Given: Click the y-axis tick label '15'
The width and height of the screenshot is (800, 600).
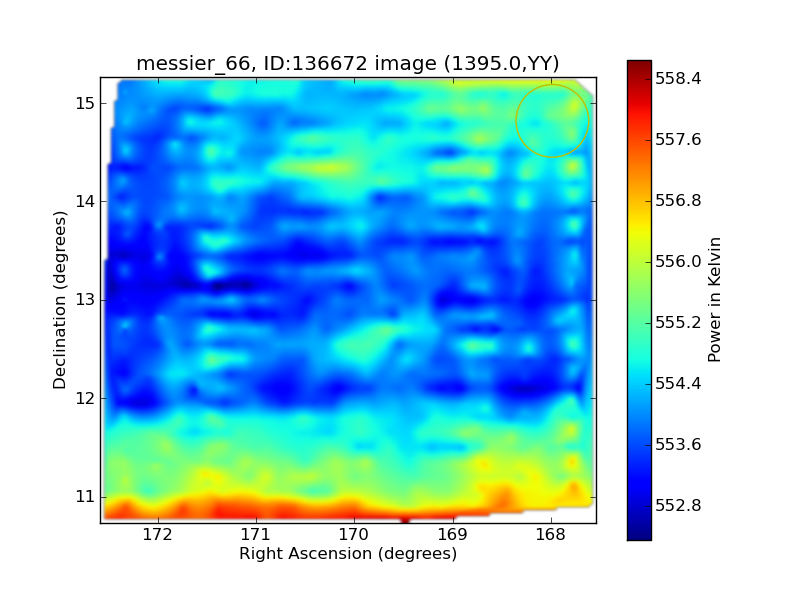Looking at the screenshot, I should point(85,104).
